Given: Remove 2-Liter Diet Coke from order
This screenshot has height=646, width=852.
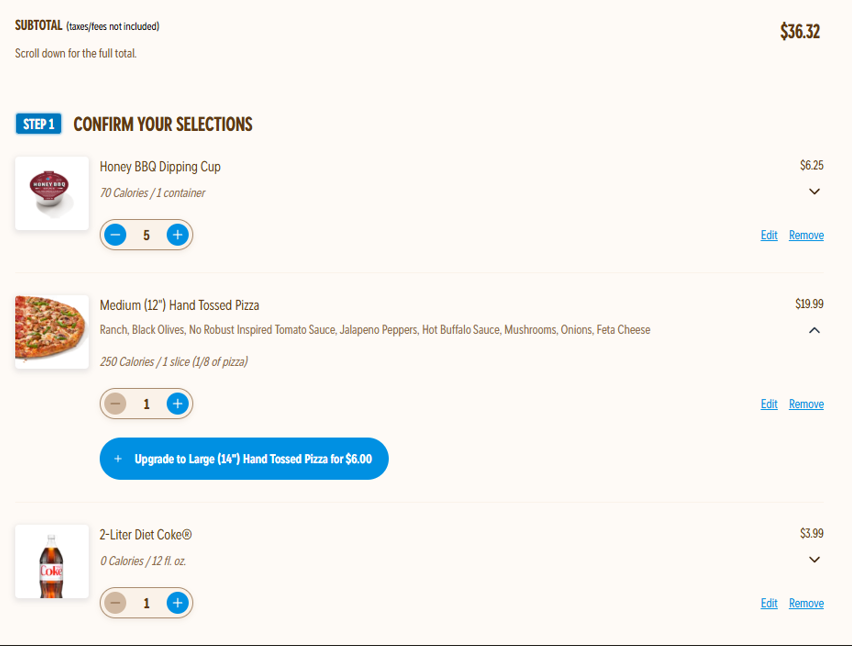Looking at the screenshot, I should point(806,603).
